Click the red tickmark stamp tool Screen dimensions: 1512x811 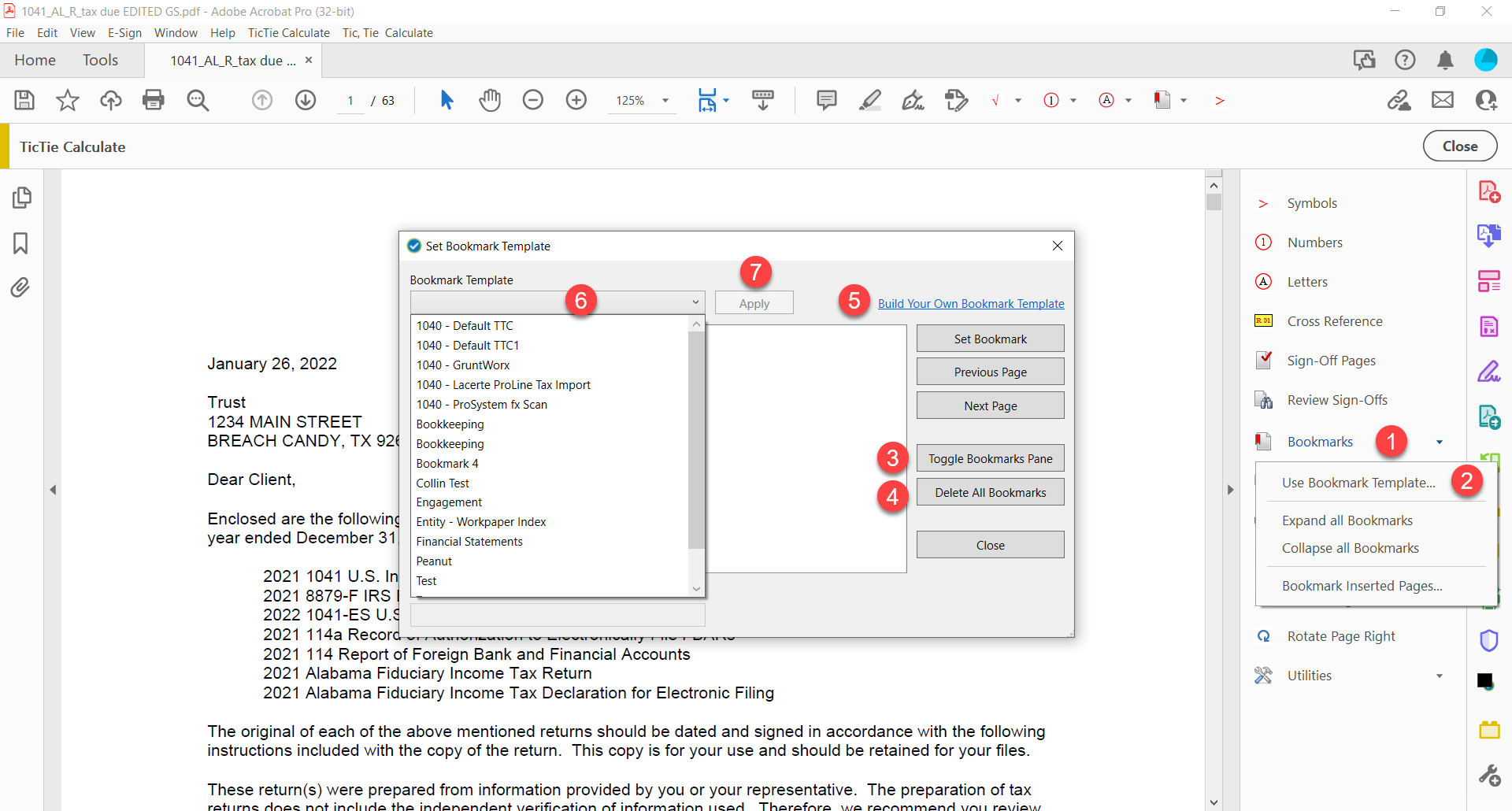pos(997,100)
